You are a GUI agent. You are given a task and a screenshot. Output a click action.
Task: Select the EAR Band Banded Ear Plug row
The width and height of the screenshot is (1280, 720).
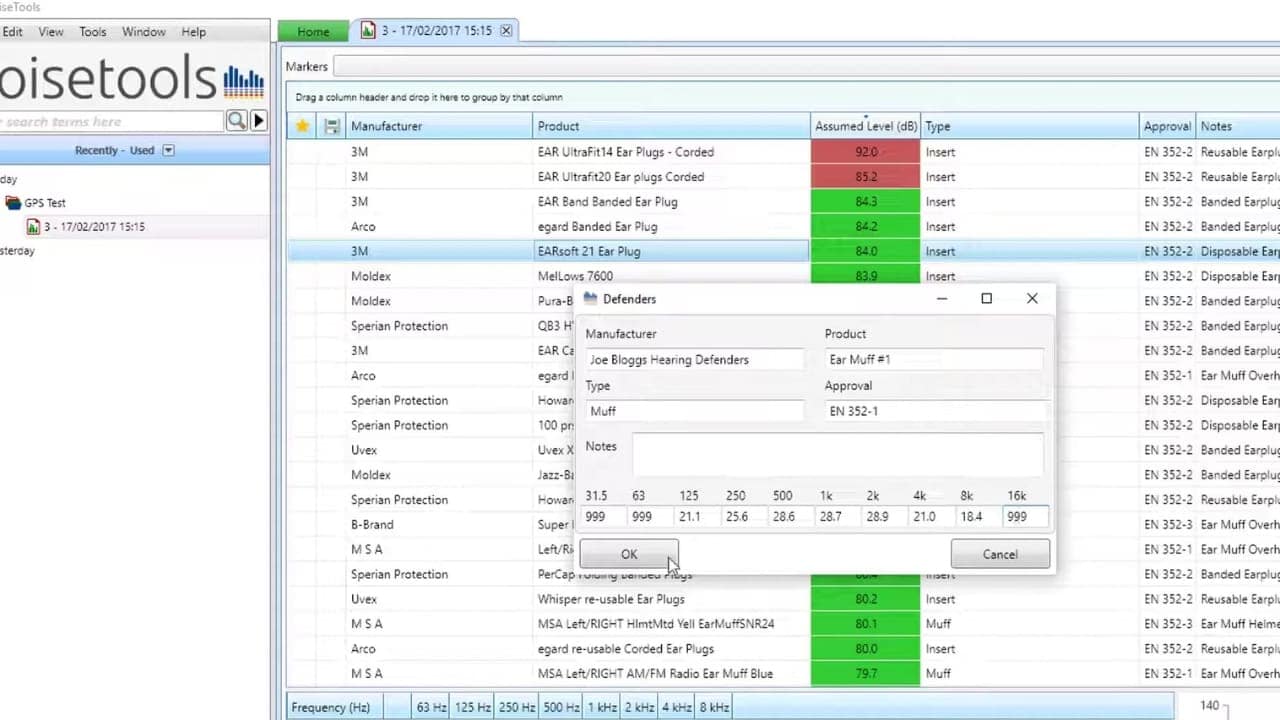point(783,202)
